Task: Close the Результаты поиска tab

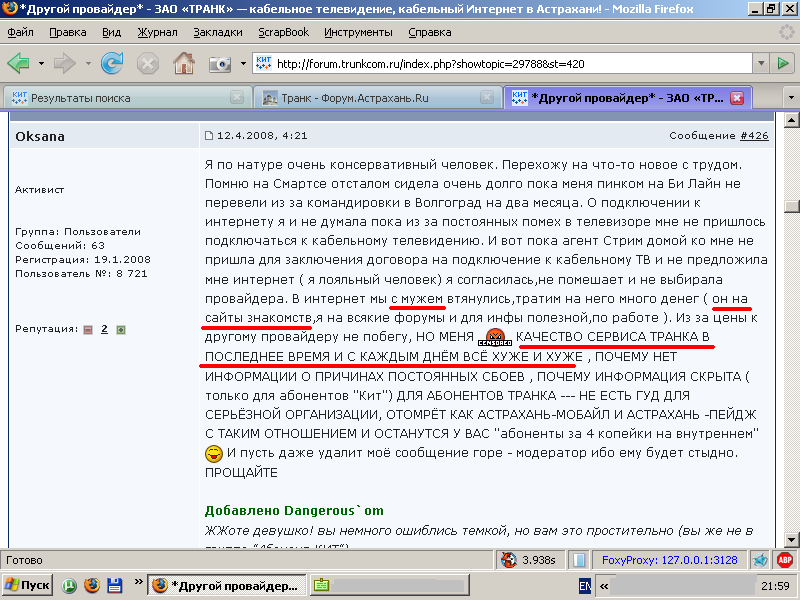Action: (237, 97)
